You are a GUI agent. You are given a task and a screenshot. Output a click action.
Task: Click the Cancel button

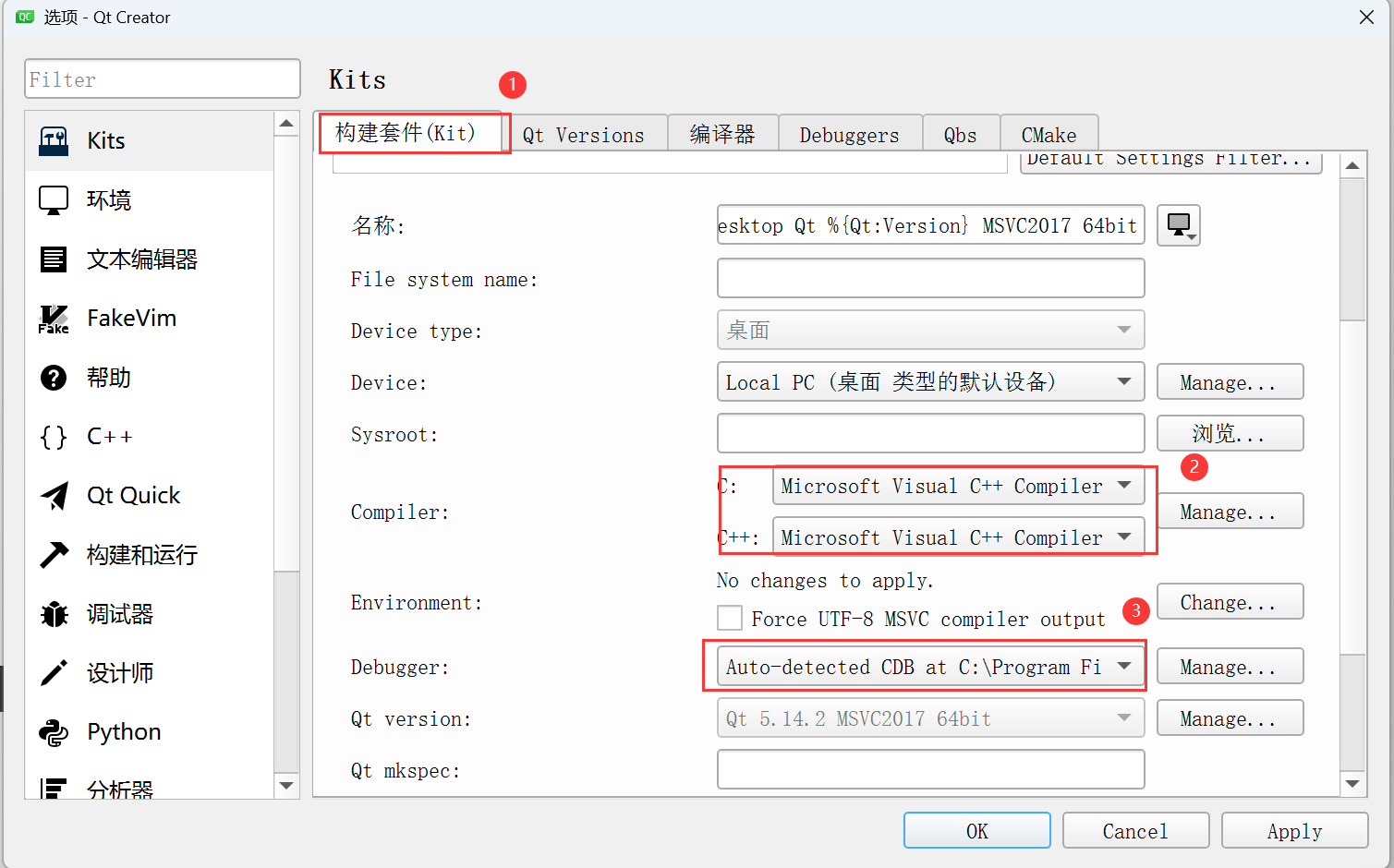tap(1136, 830)
